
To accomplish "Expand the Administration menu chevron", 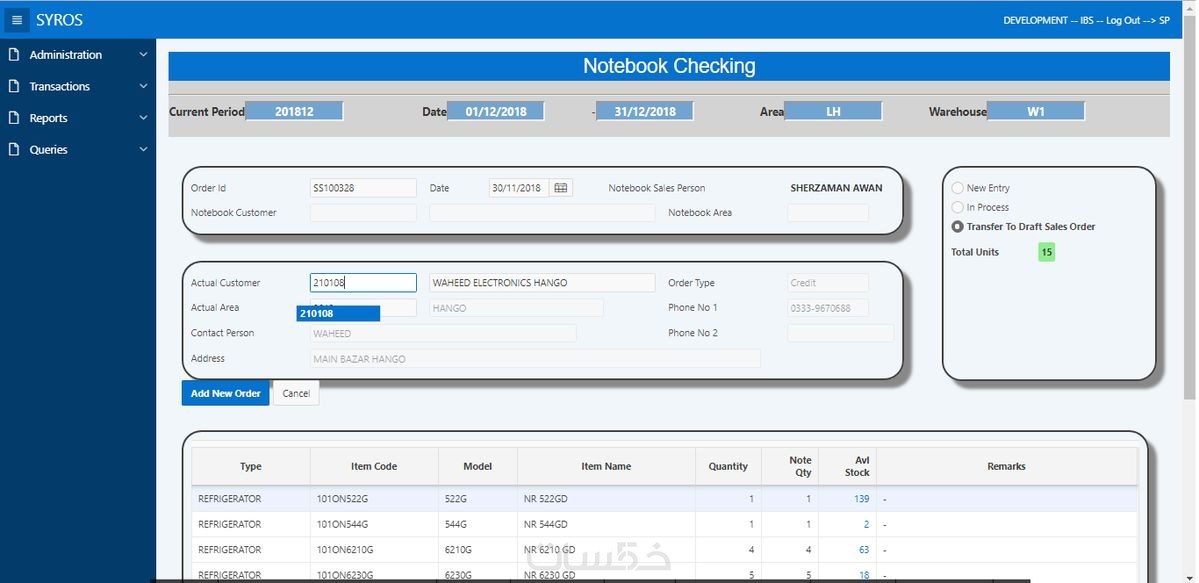I will (x=143, y=54).
